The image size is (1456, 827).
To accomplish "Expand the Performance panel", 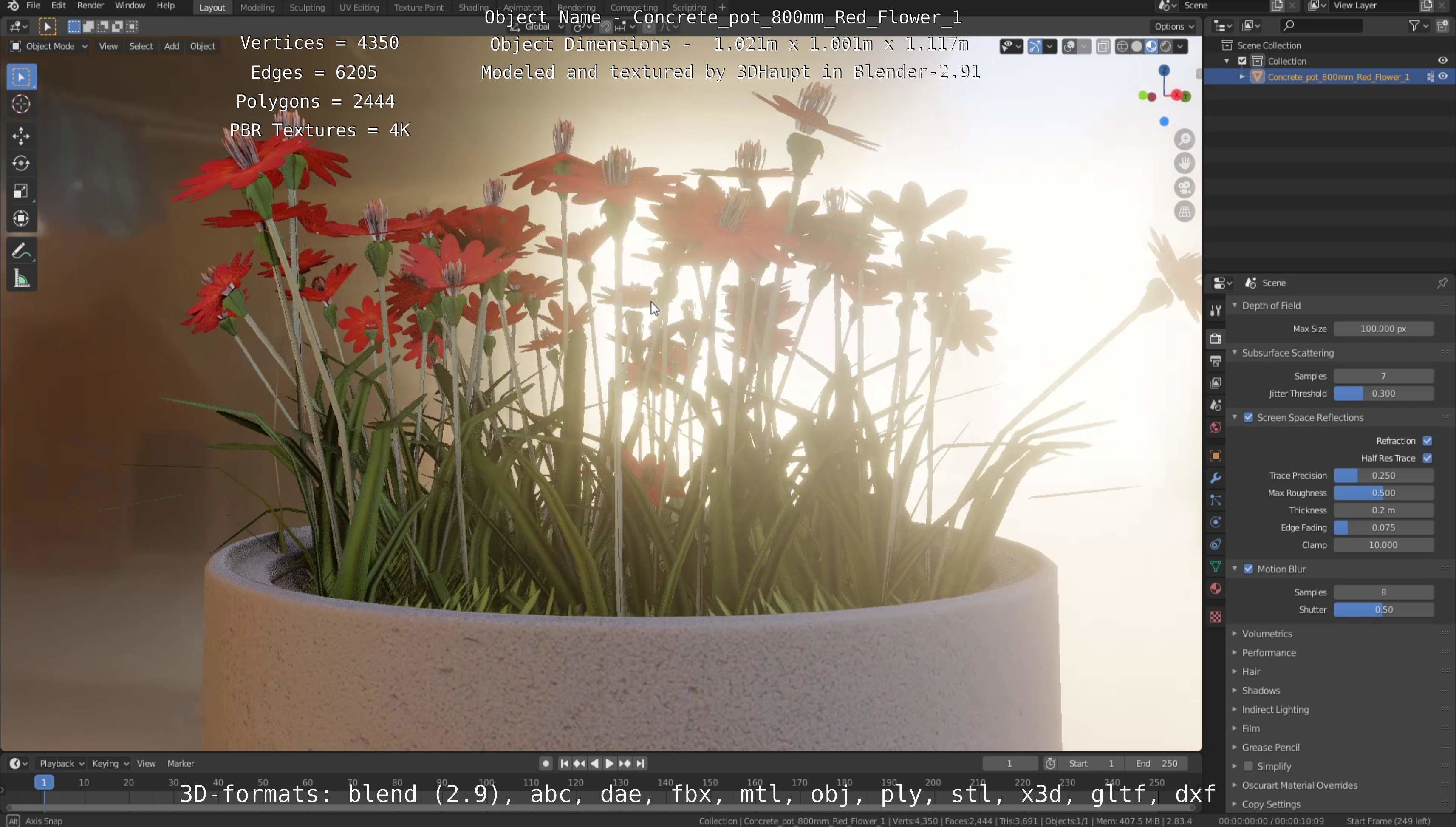I will tap(1269, 653).
